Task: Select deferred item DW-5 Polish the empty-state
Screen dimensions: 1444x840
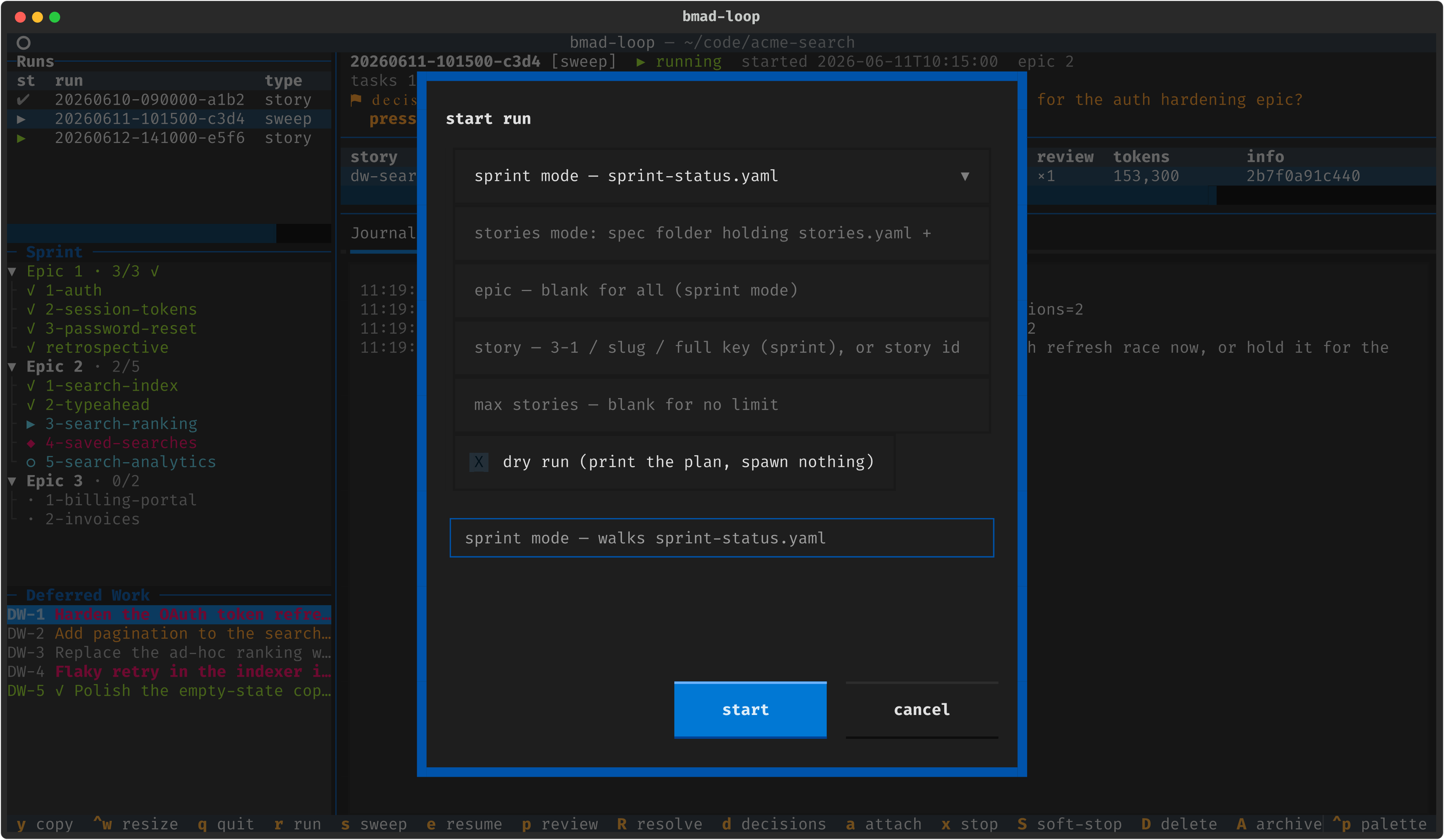Action: tap(169, 691)
